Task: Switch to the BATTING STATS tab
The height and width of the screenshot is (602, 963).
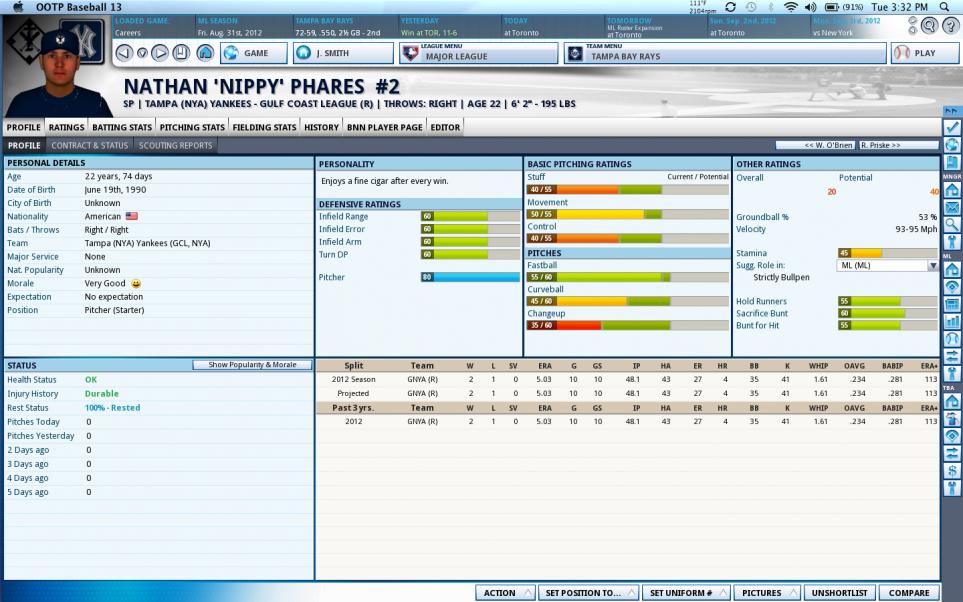Action: (x=122, y=127)
